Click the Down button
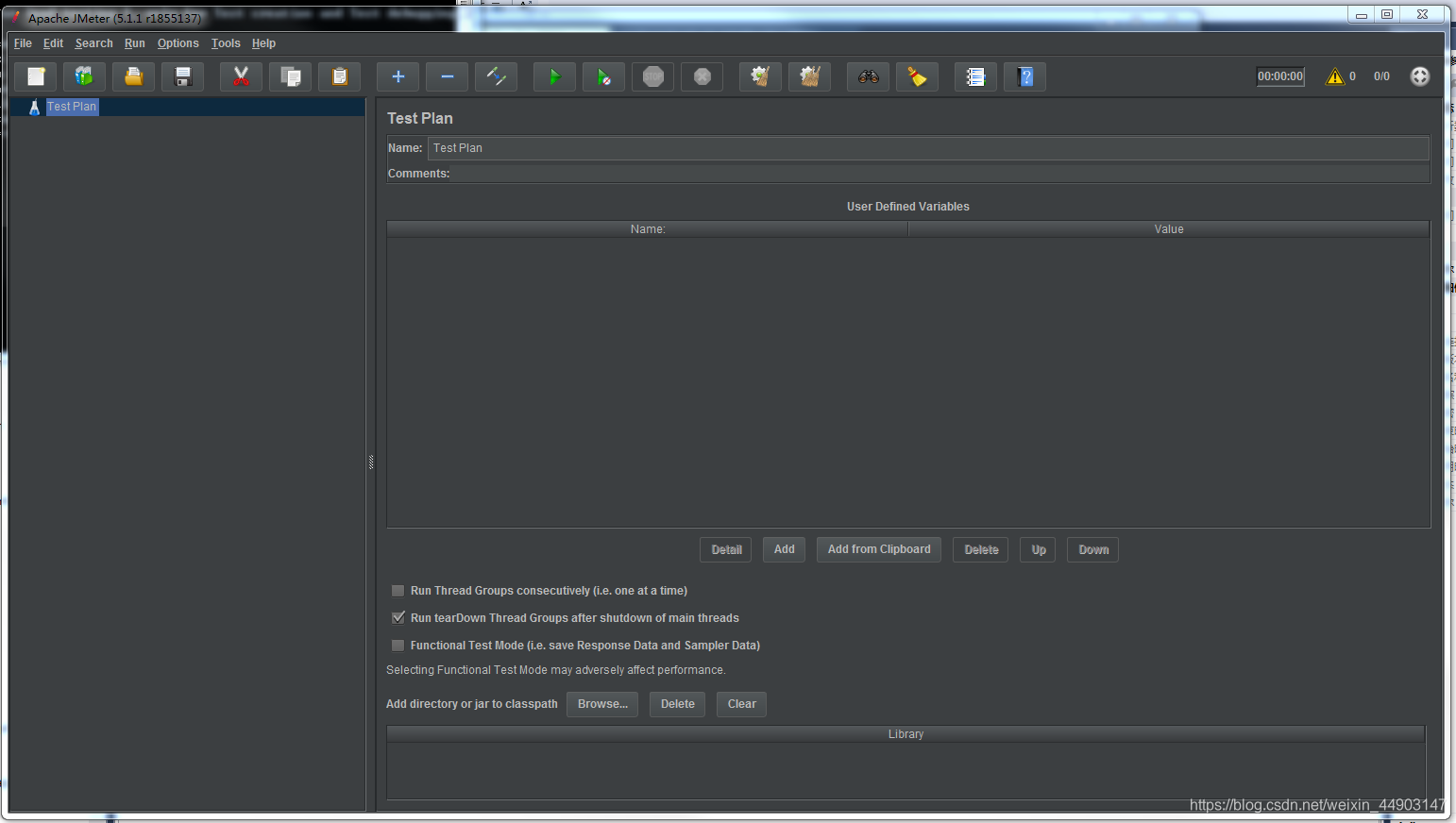 pos(1093,549)
